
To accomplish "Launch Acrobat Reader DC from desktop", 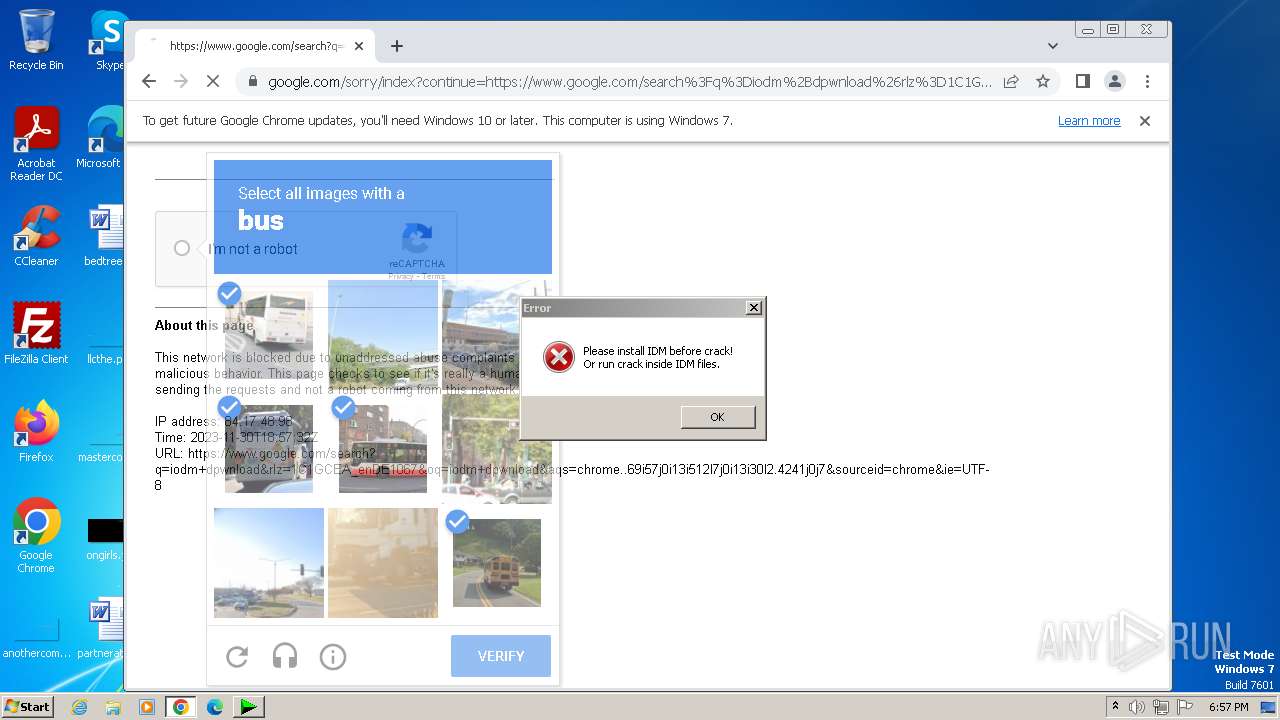I will (x=36, y=144).
